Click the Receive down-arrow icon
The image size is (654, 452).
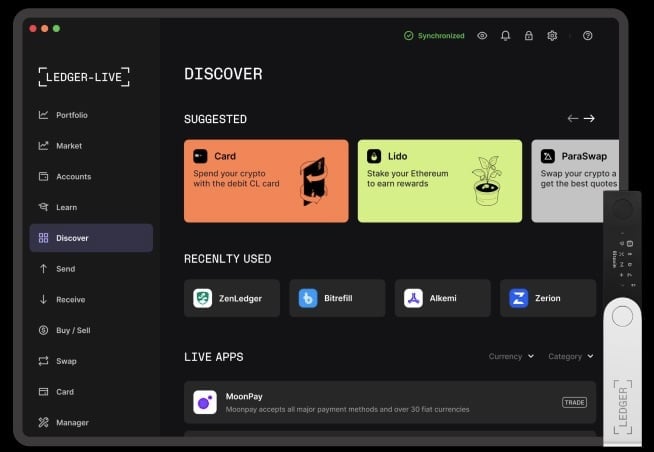pyautogui.click(x=43, y=299)
